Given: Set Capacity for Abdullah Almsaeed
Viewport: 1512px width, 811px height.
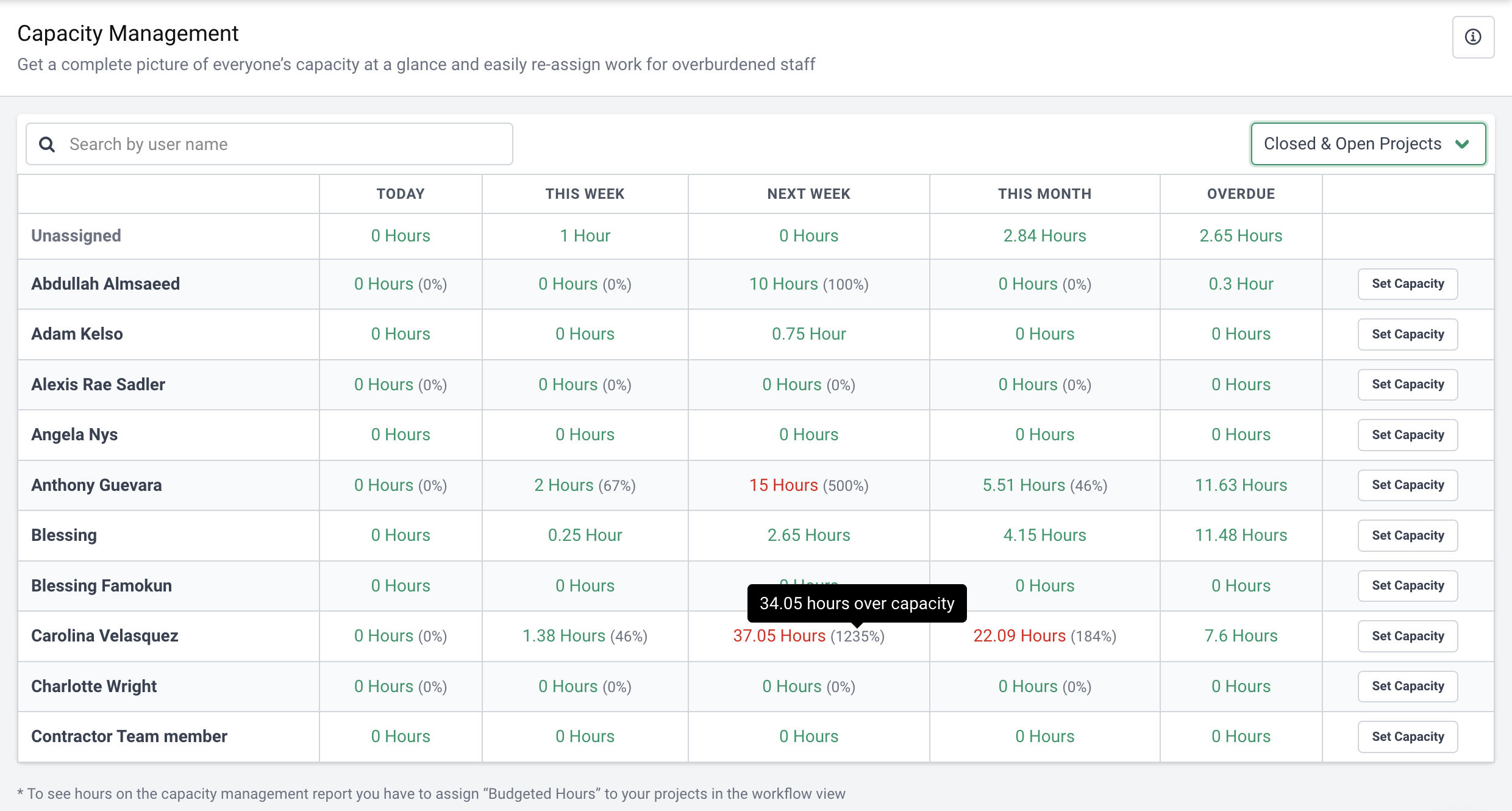Looking at the screenshot, I should click(1408, 284).
